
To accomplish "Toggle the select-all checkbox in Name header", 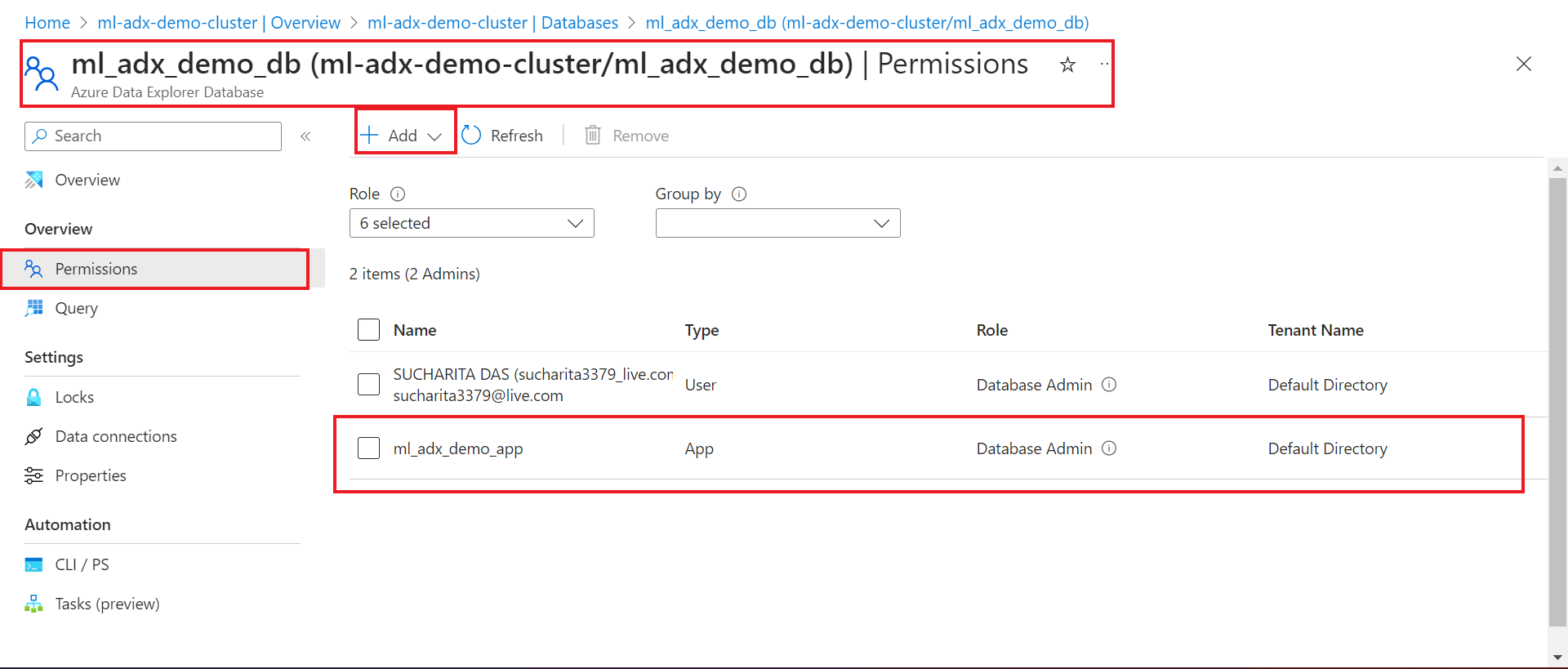I will pyautogui.click(x=369, y=330).
